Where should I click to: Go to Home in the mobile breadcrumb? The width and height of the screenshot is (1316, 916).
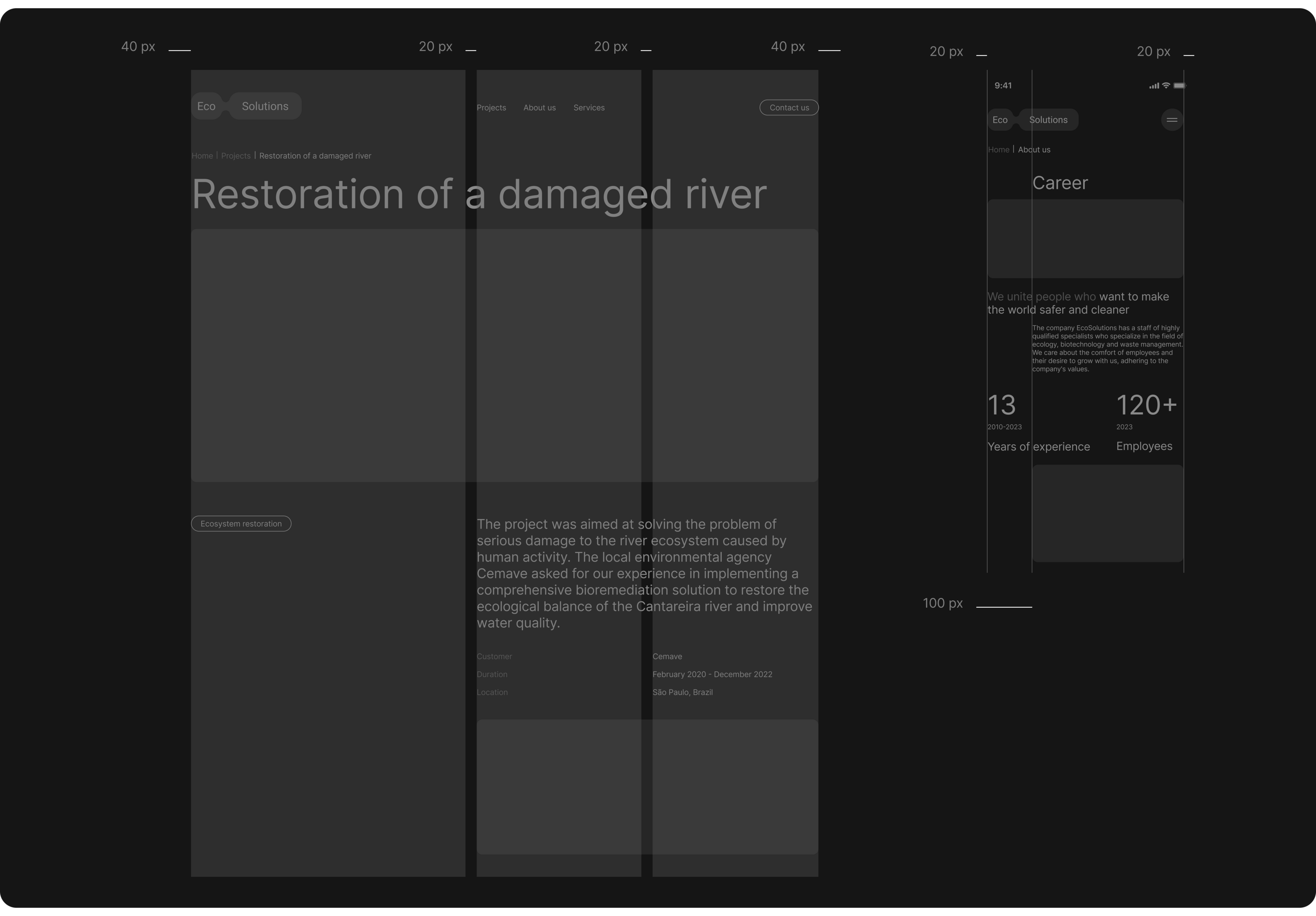[999, 150]
